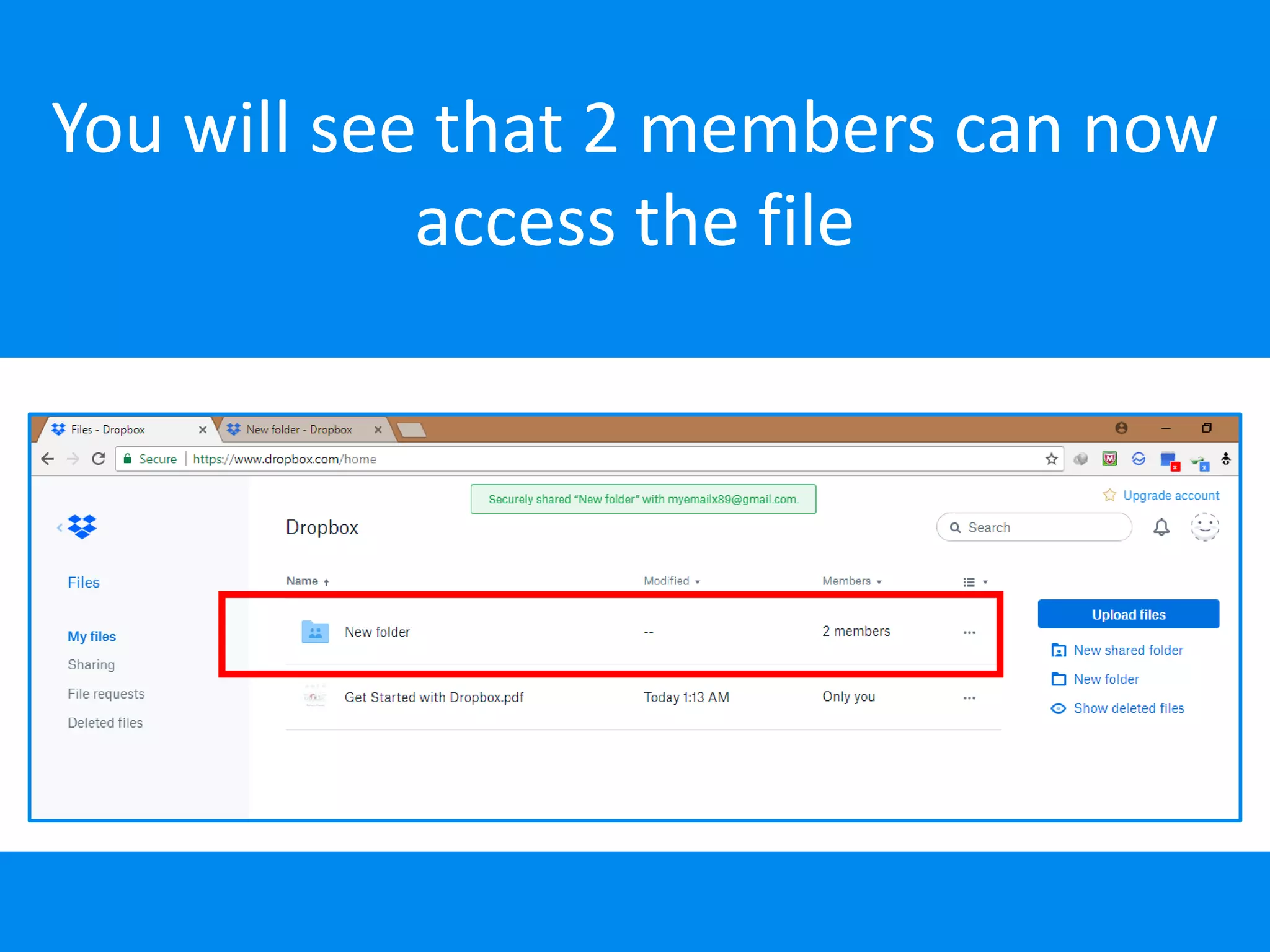Click the Upgrade account link
The height and width of the screenshot is (952, 1270).
[x=1171, y=495]
